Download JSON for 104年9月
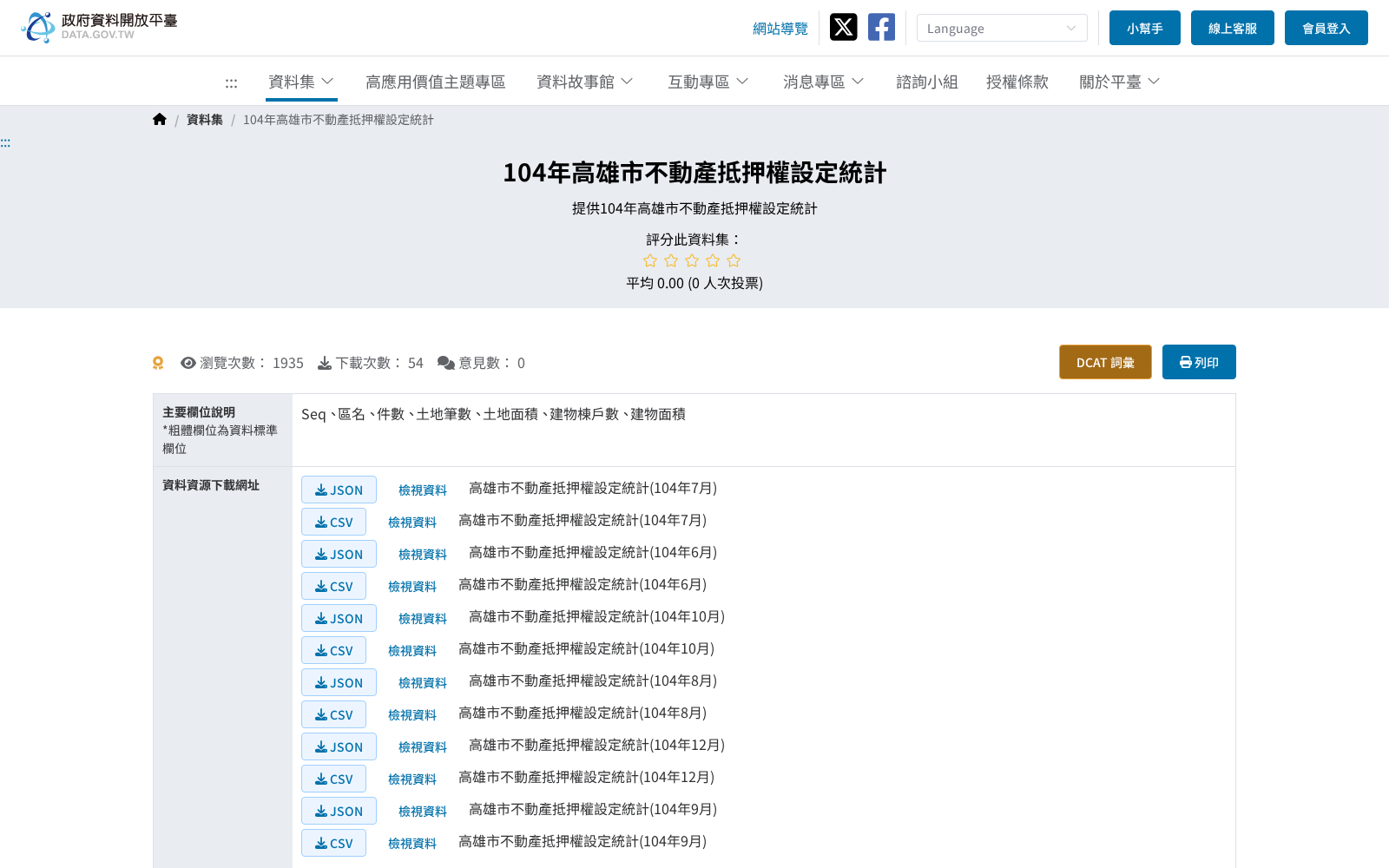Viewport: 1389px width, 868px height. click(339, 811)
